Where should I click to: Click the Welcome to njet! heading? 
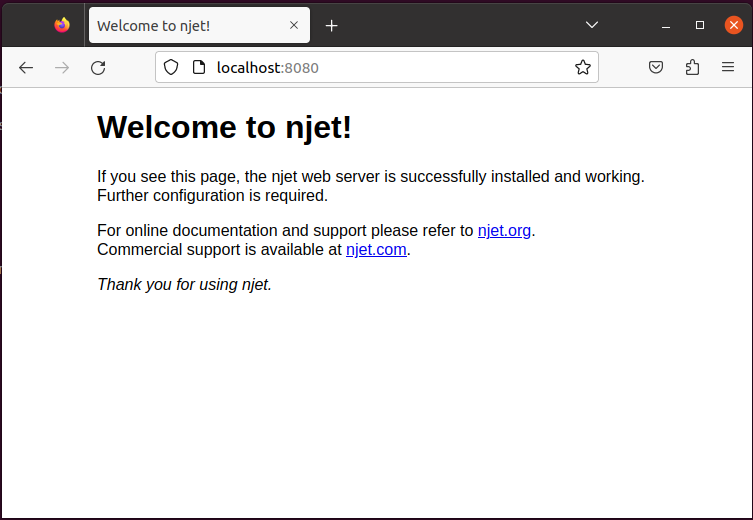(x=224, y=127)
